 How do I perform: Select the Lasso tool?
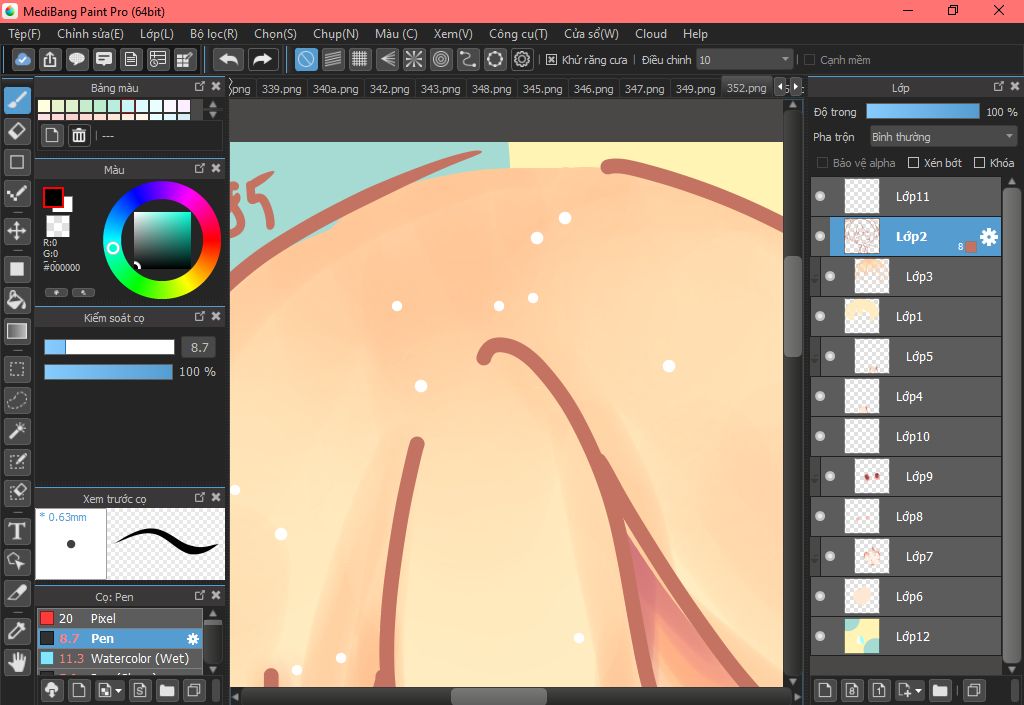pyautogui.click(x=17, y=400)
